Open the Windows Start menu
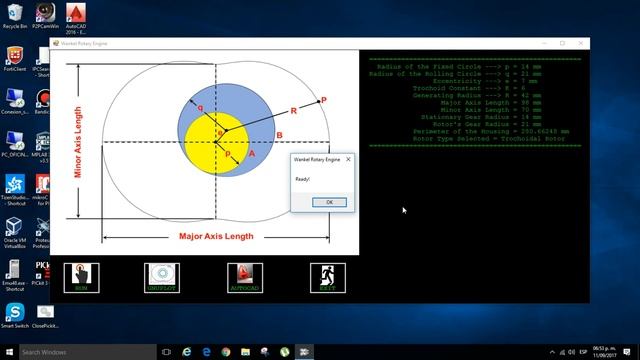This screenshot has width=640, height=360. point(9,352)
